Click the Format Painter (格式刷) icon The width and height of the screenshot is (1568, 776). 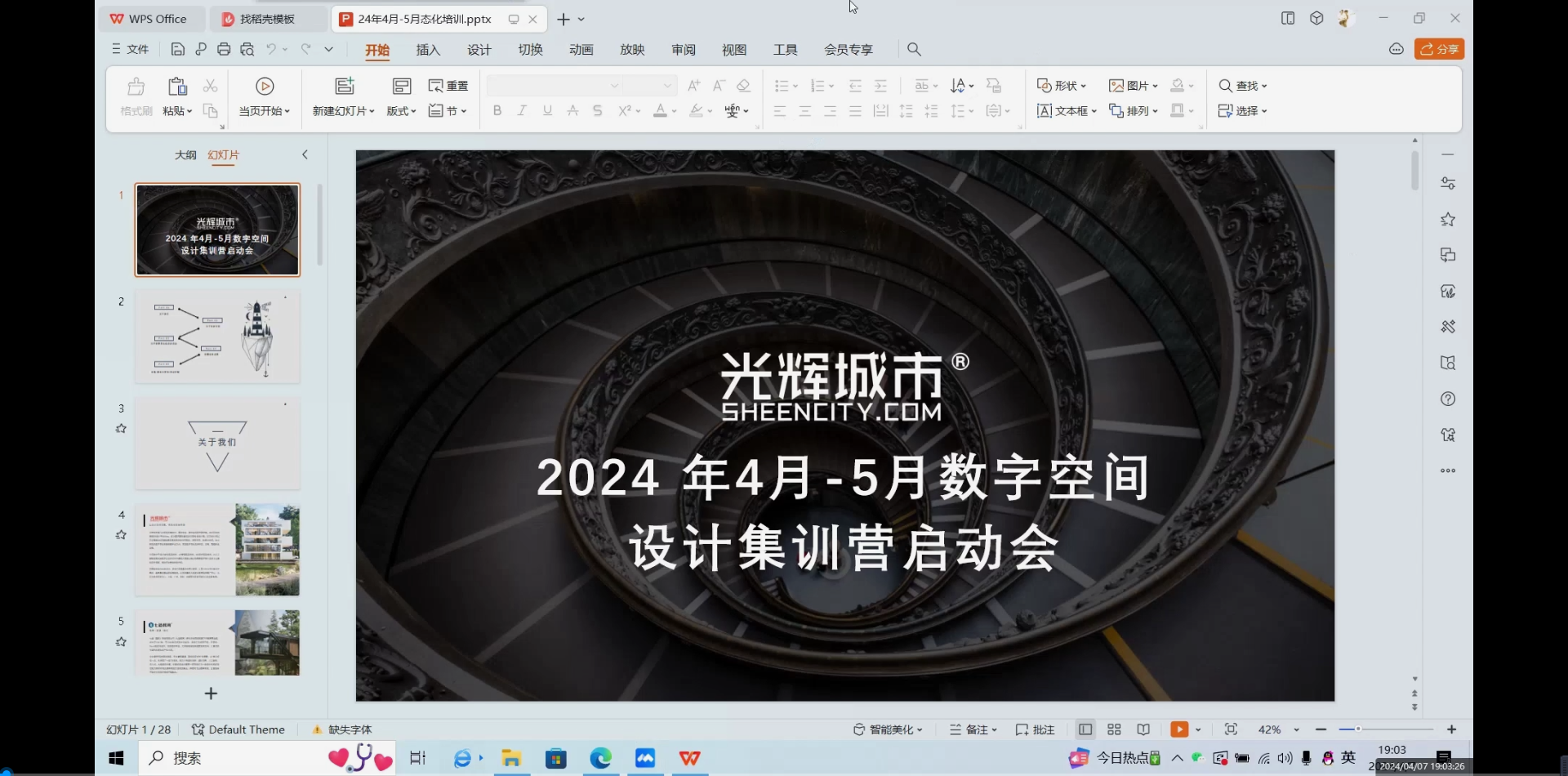pyautogui.click(x=136, y=87)
